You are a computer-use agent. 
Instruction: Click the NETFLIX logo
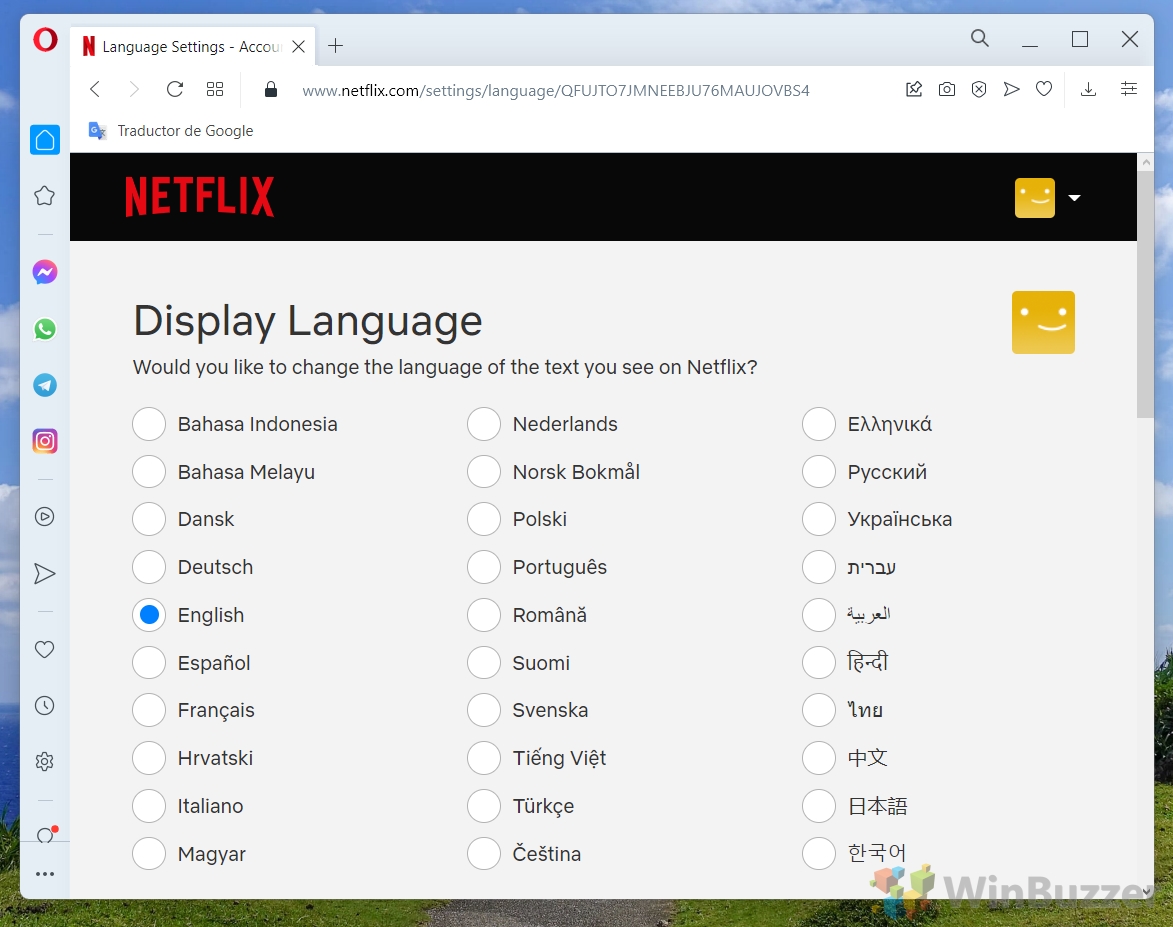[x=198, y=196]
